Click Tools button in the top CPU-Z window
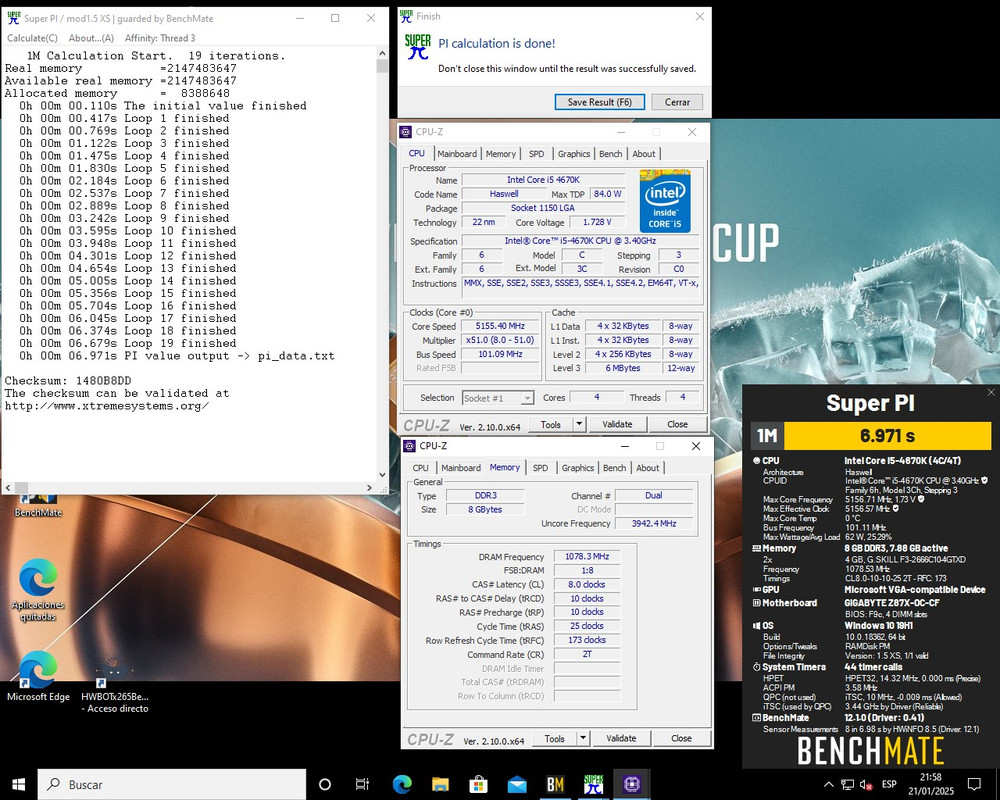1000x800 pixels. tap(550, 424)
